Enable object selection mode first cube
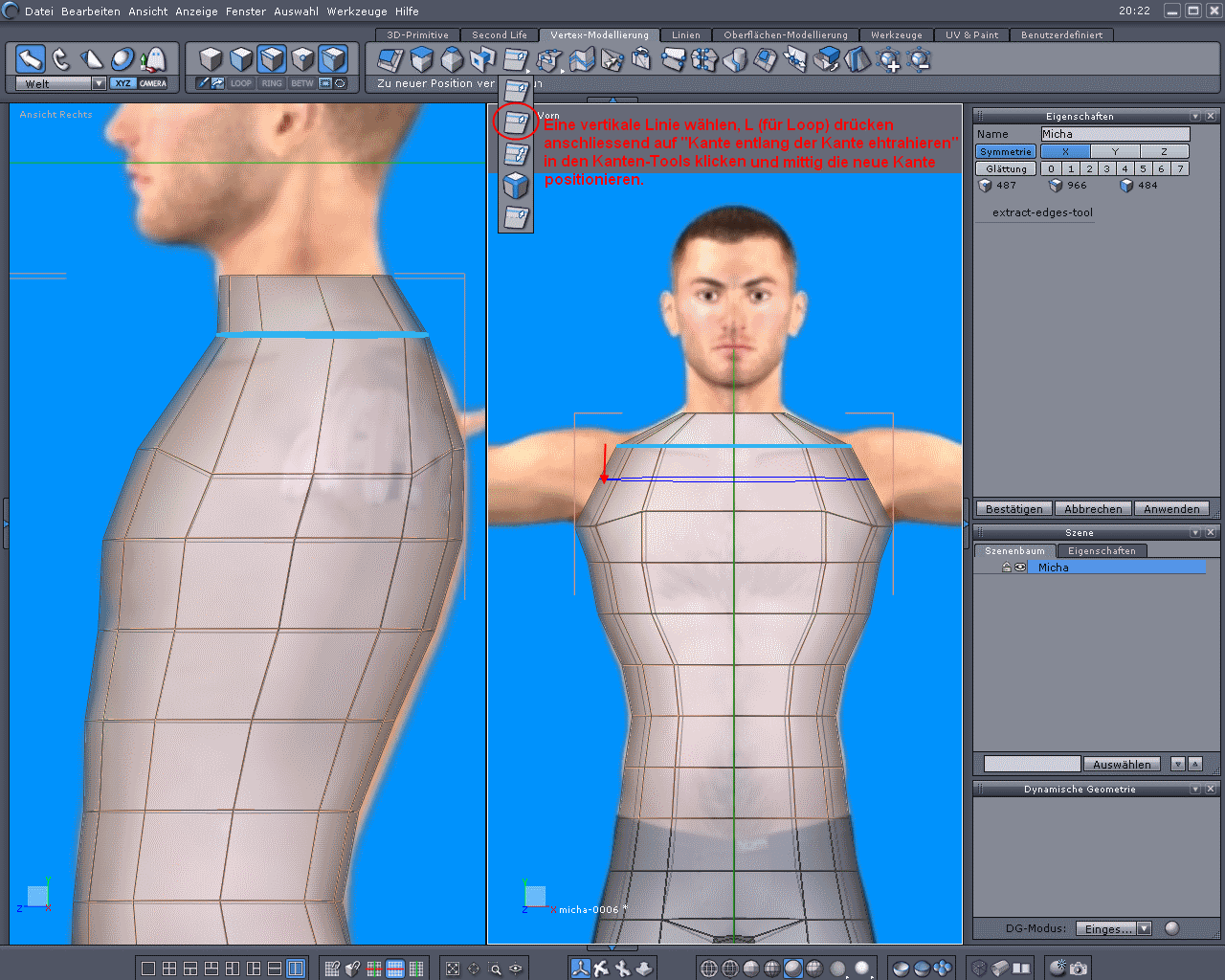The height and width of the screenshot is (980, 1225). click(211, 59)
